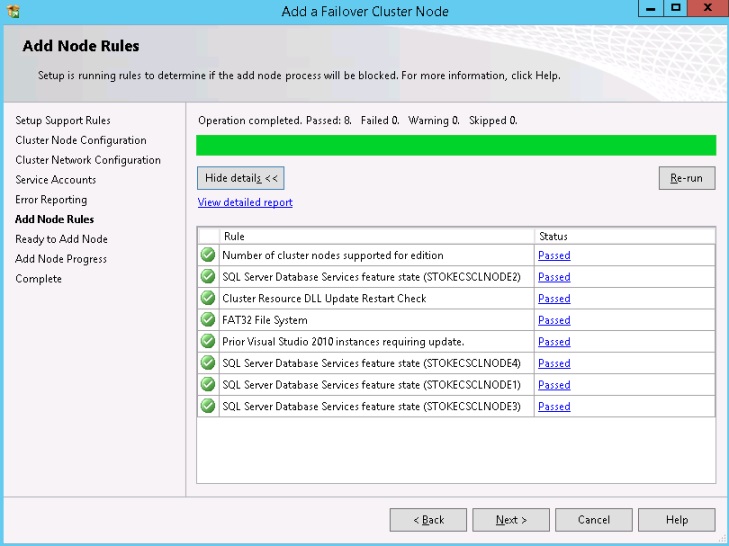Click rule text ending STOKECSCLNODE2
Image resolution: width=729 pixels, height=546 pixels.
(x=371, y=277)
